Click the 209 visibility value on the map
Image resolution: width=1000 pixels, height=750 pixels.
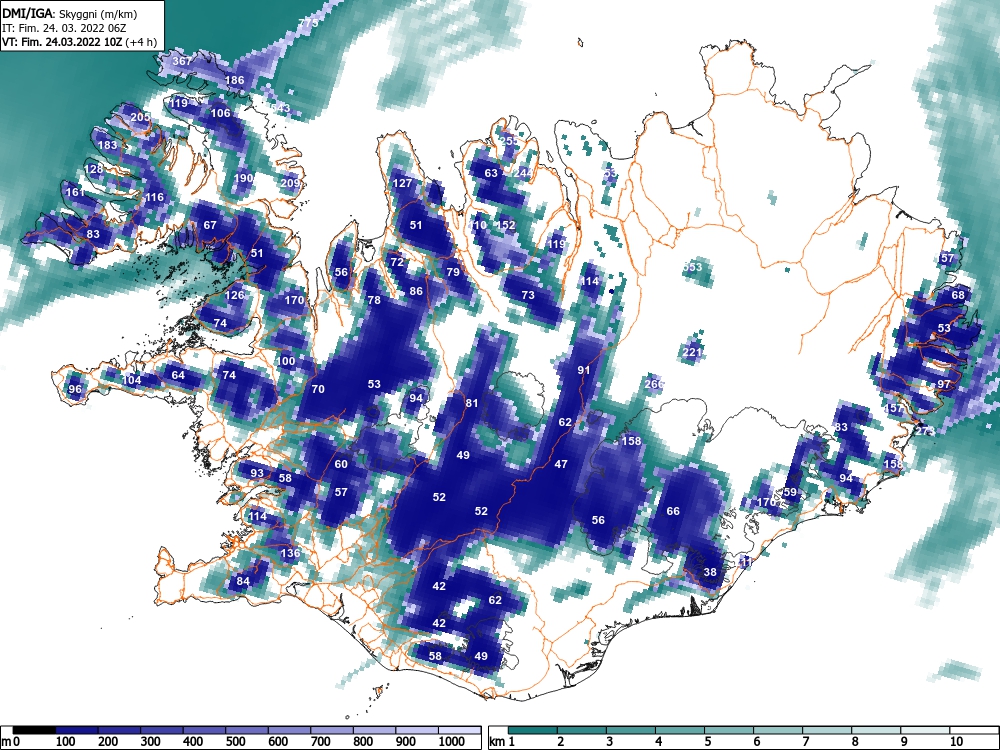(290, 184)
